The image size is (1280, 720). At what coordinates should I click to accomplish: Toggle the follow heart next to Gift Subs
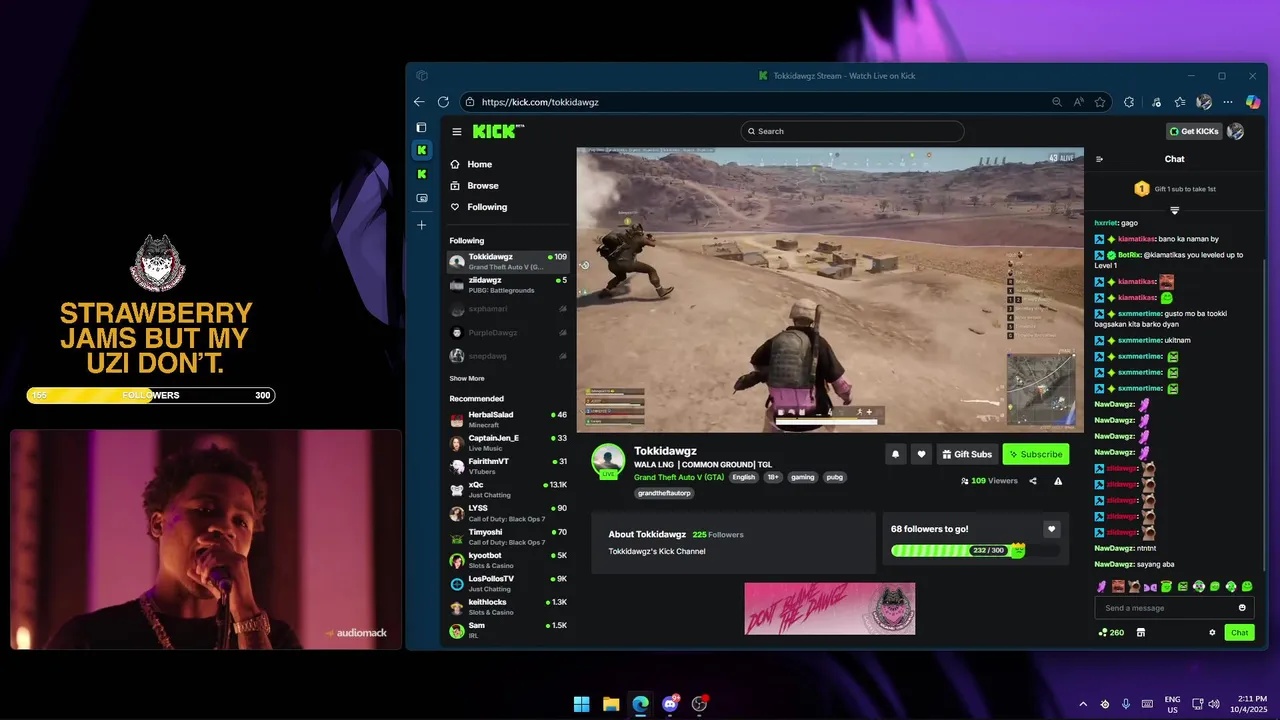point(921,454)
